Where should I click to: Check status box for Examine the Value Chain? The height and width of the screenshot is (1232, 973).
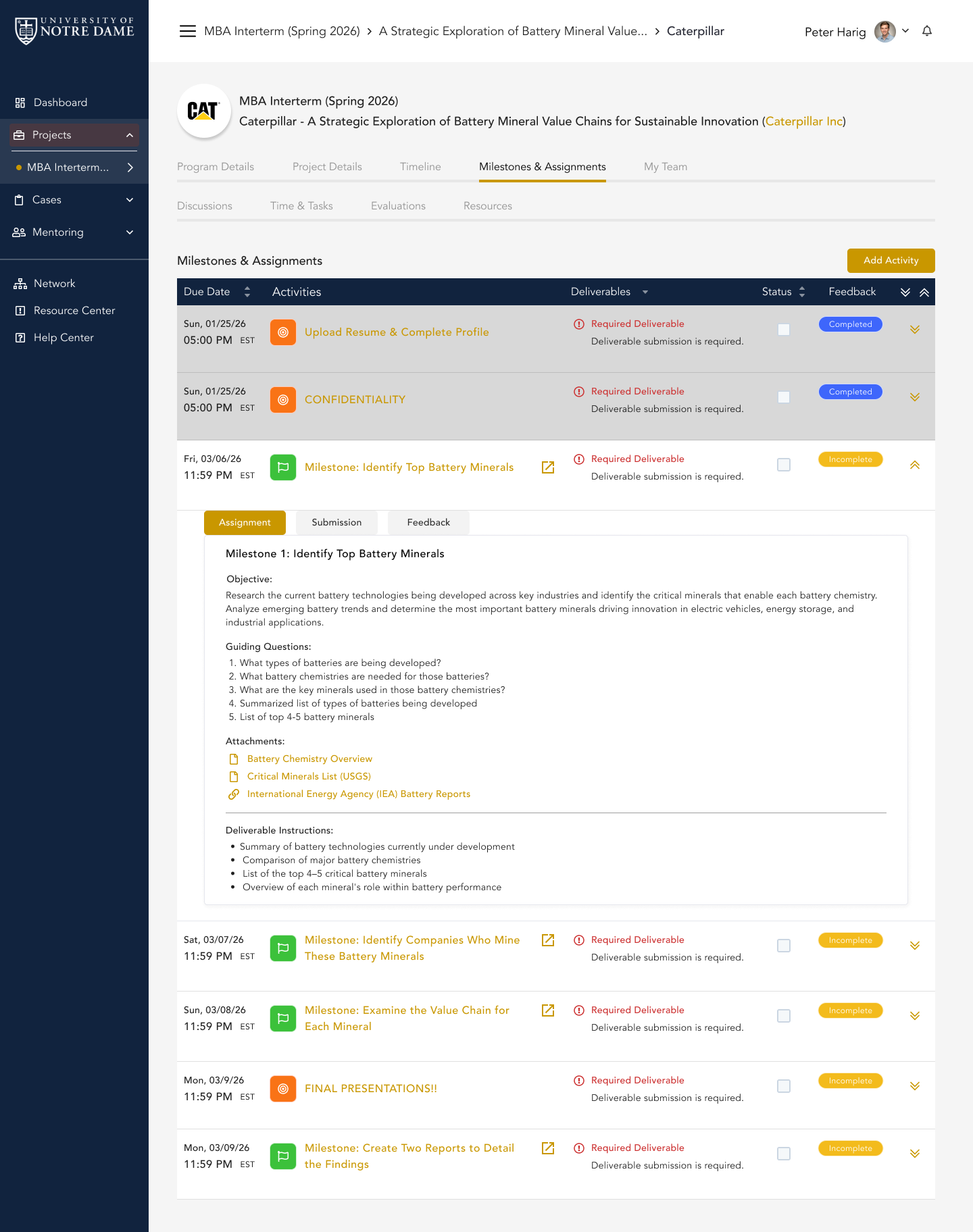tap(784, 1016)
